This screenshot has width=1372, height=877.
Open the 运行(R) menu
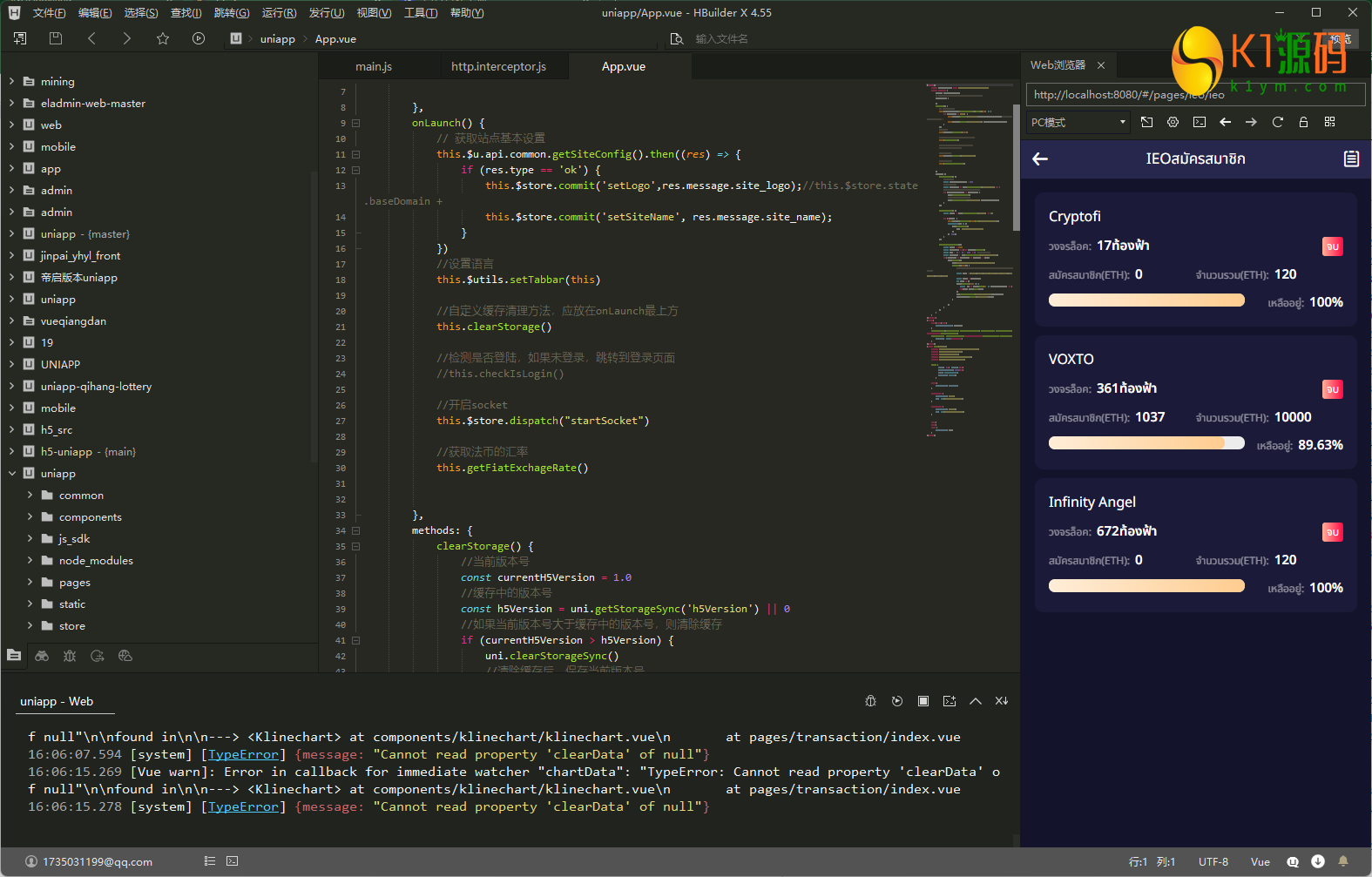[x=279, y=13]
